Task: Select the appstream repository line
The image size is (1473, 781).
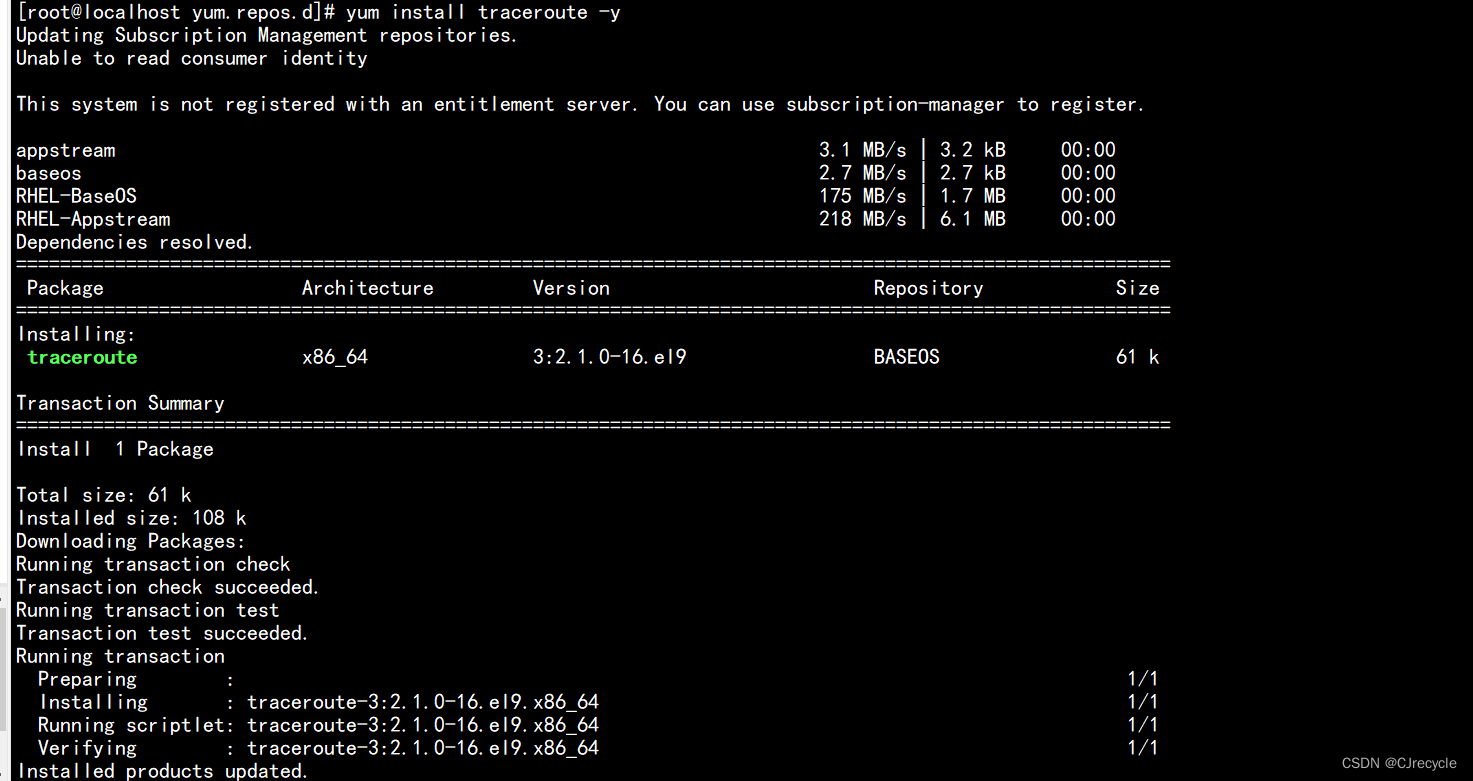Action: click(x=65, y=150)
